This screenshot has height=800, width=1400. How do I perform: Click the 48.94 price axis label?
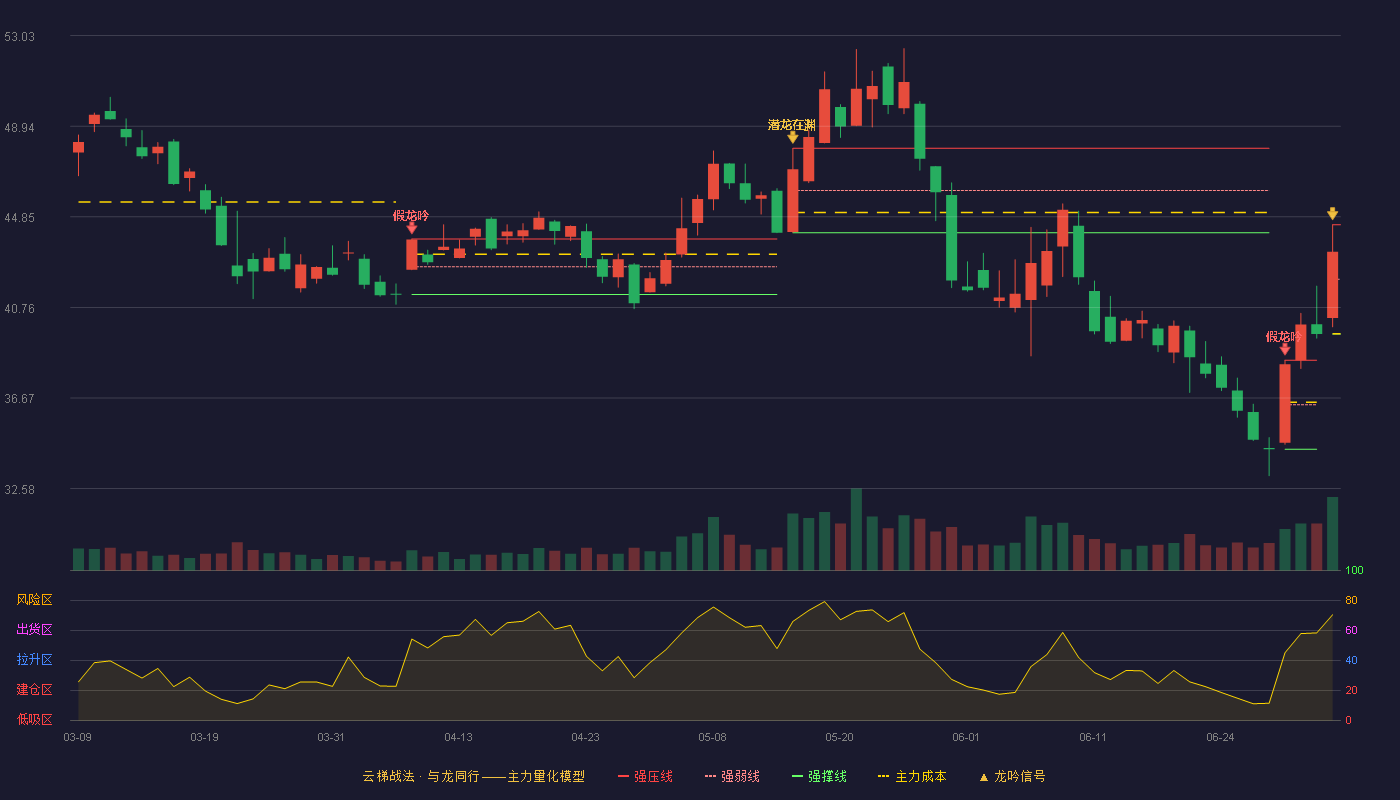point(19,128)
